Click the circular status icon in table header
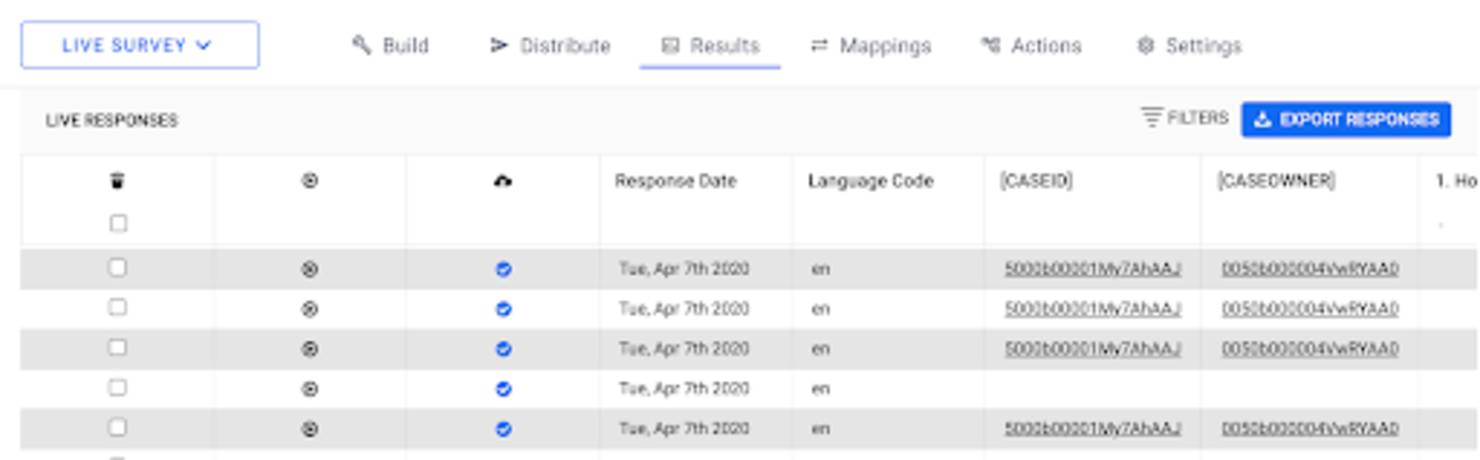1480x460 pixels. tap(310, 181)
